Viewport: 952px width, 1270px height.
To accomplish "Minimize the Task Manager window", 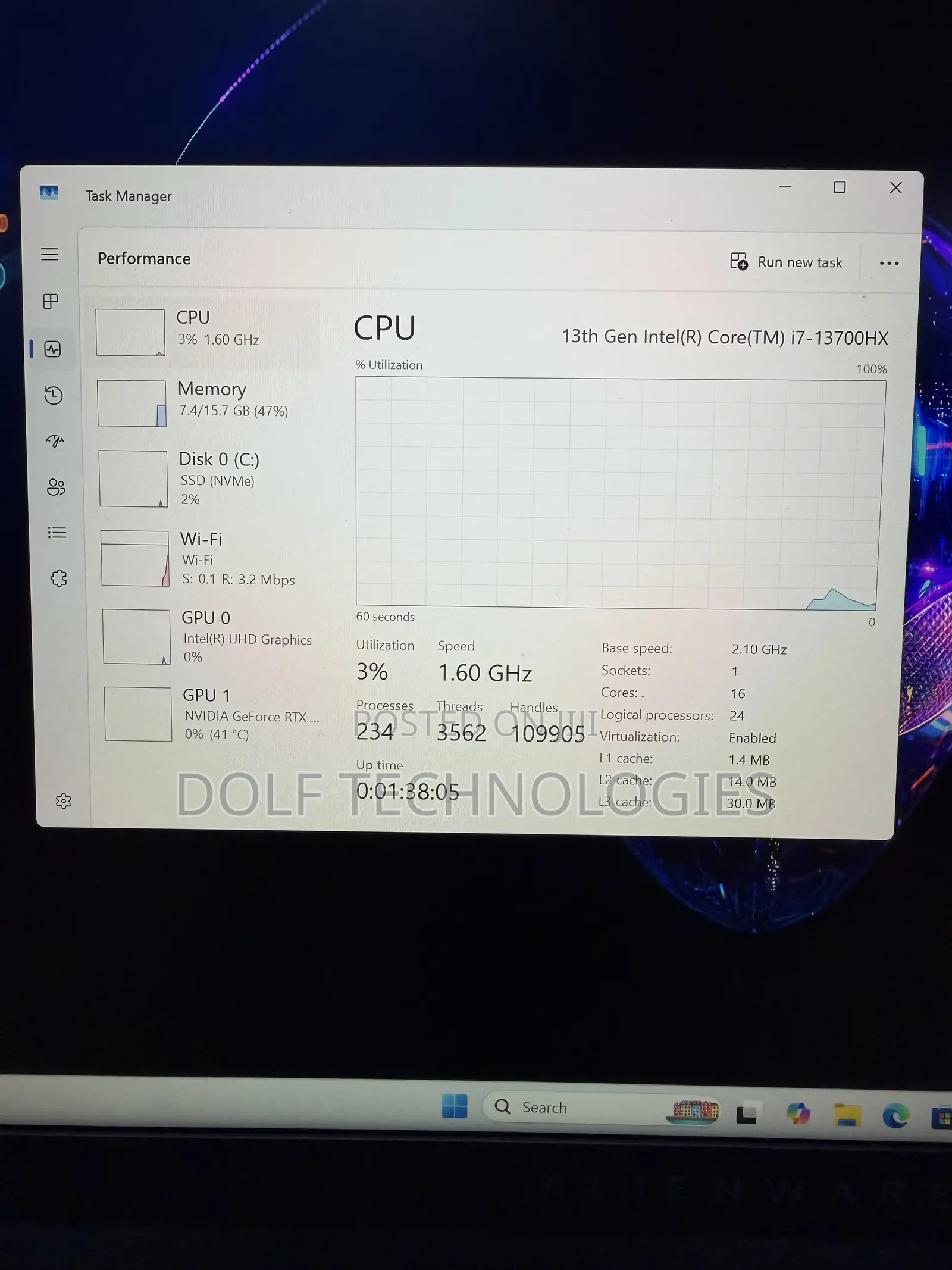I will click(785, 186).
